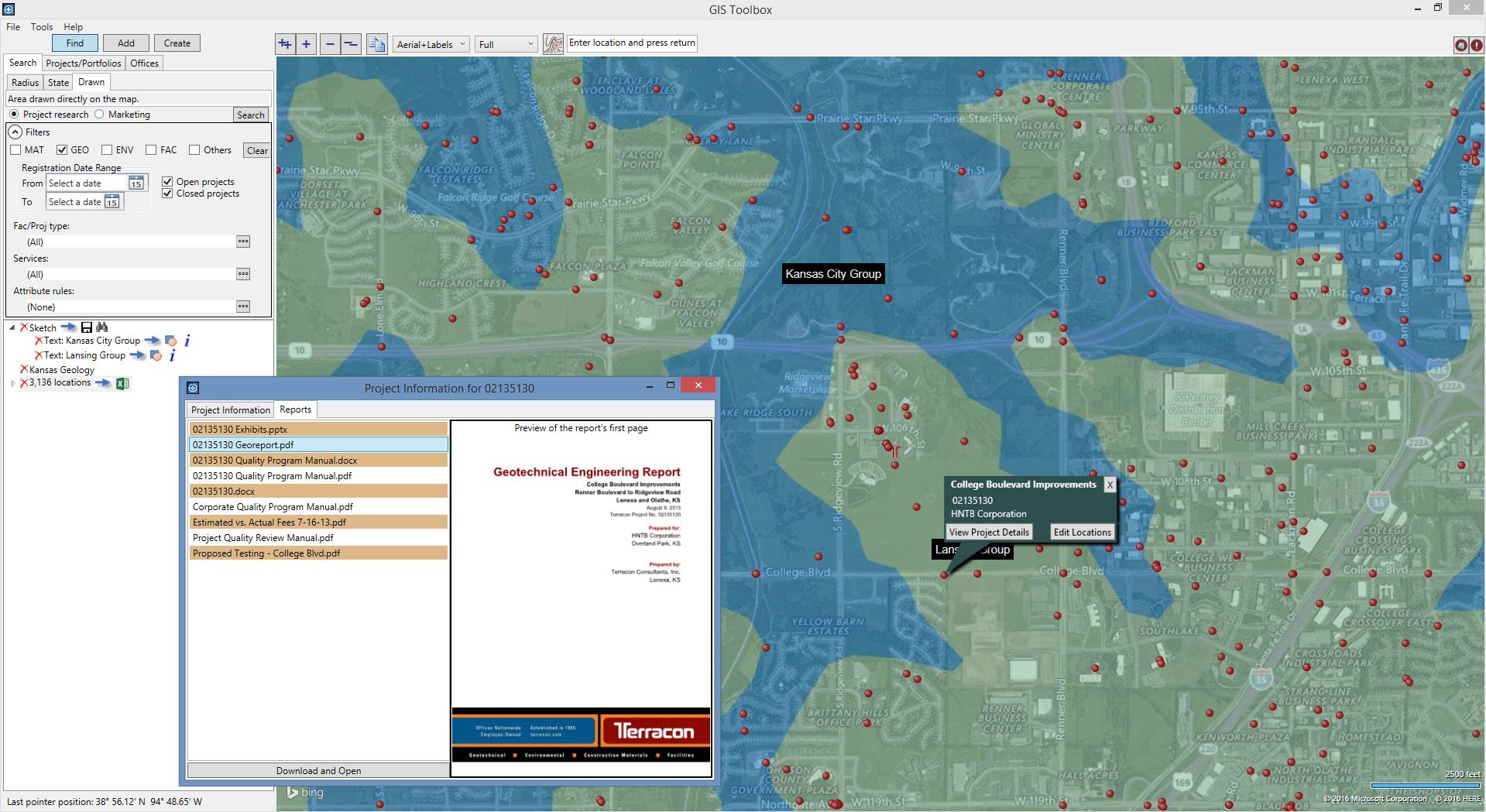Uncheck the Open projects checkbox
Image resolution: width=1486 pixels, height=812 pixels.
click(x=167, y=181)
